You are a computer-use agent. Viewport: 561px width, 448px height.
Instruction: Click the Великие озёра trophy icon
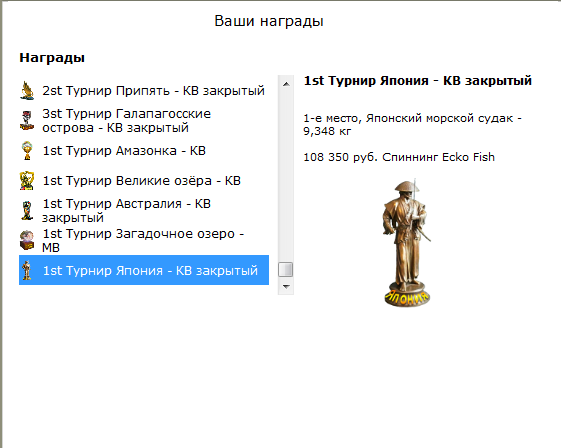coord(27,181)
